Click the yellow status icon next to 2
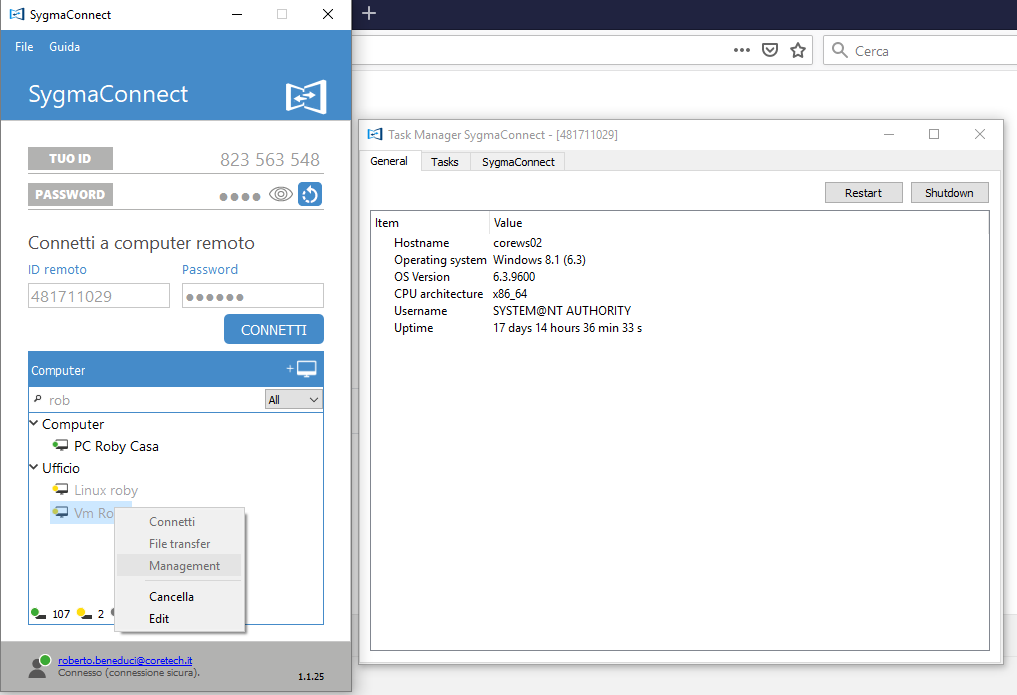The height and width of the screenshot is (695, 1017). click(x=84, y=613)
